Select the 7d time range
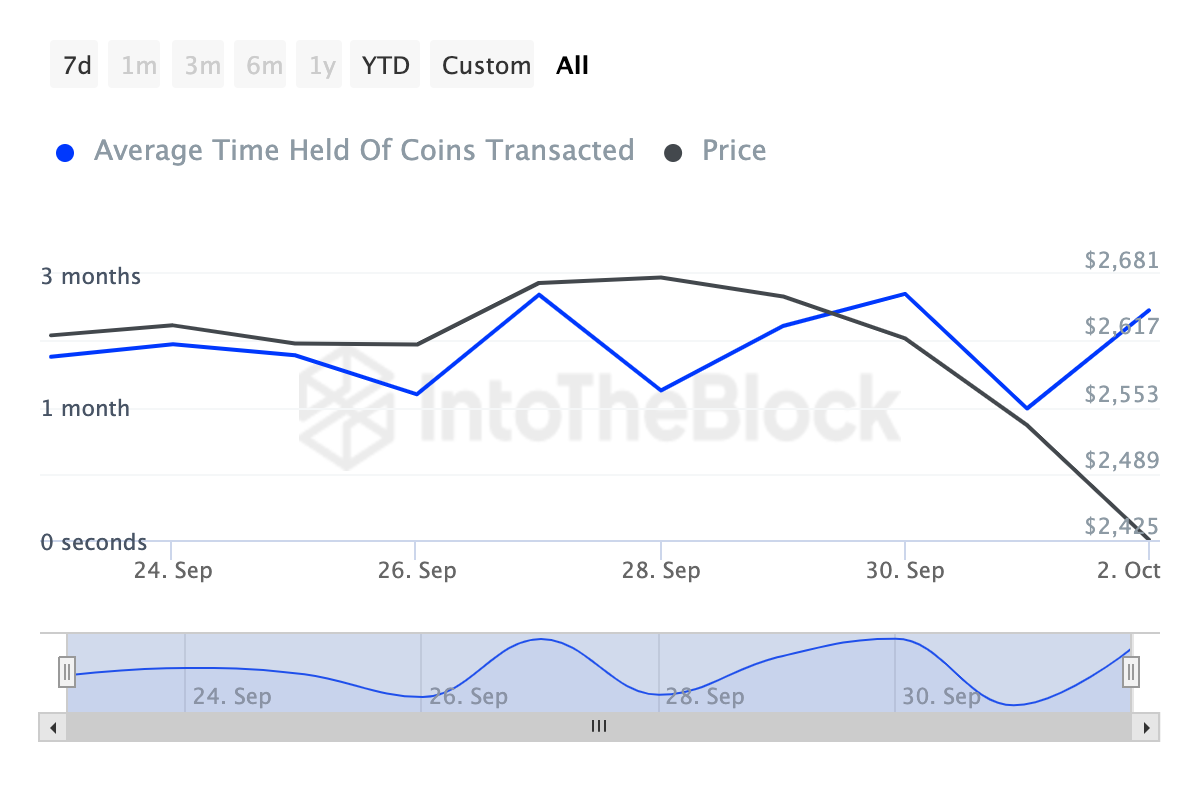 76,66
